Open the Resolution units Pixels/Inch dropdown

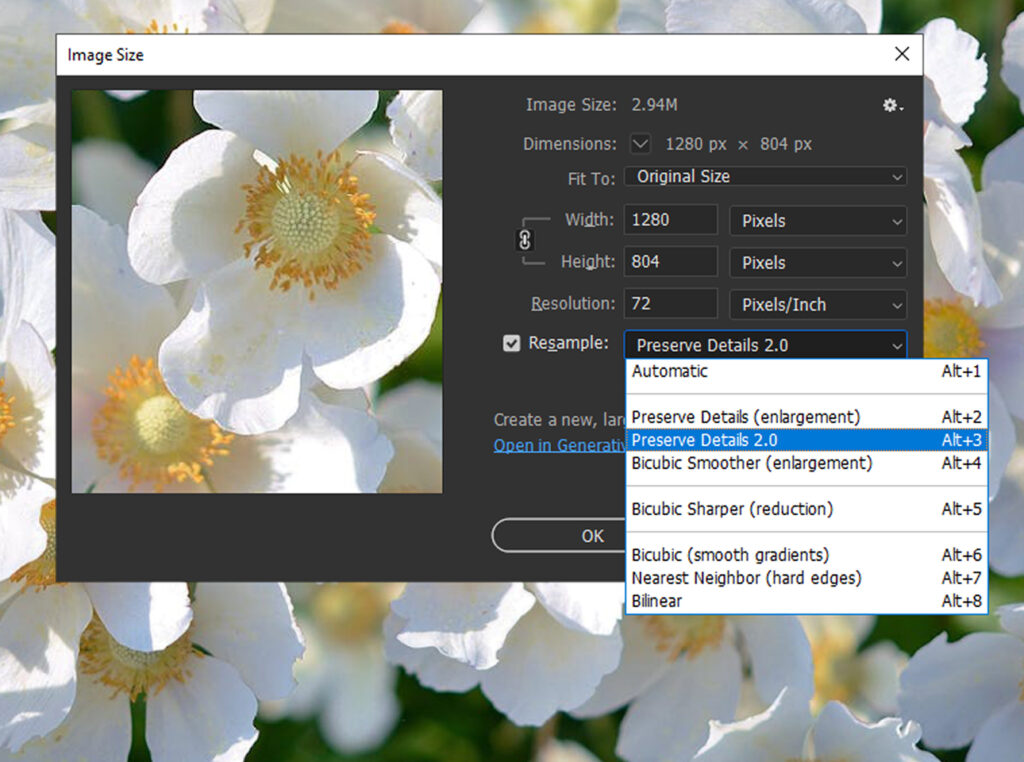(818, 304)
